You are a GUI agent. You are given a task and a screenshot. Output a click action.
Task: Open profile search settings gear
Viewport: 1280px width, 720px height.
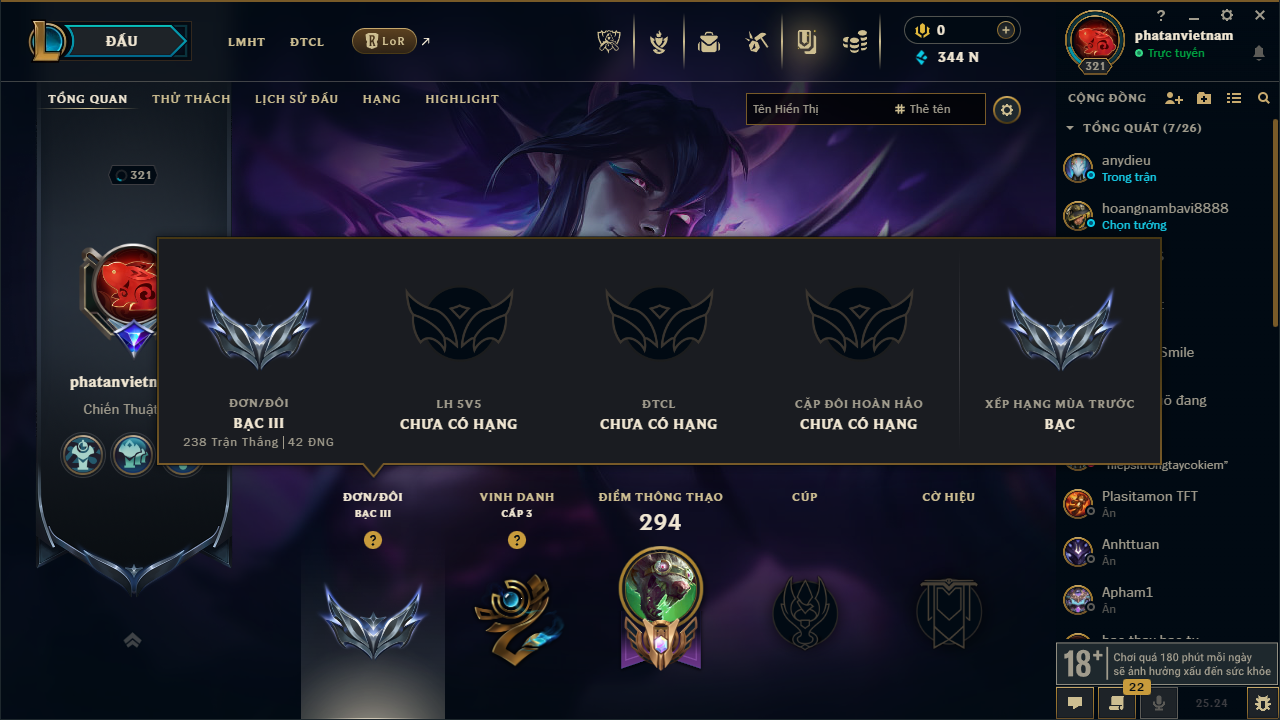(x=1007, y=109)
